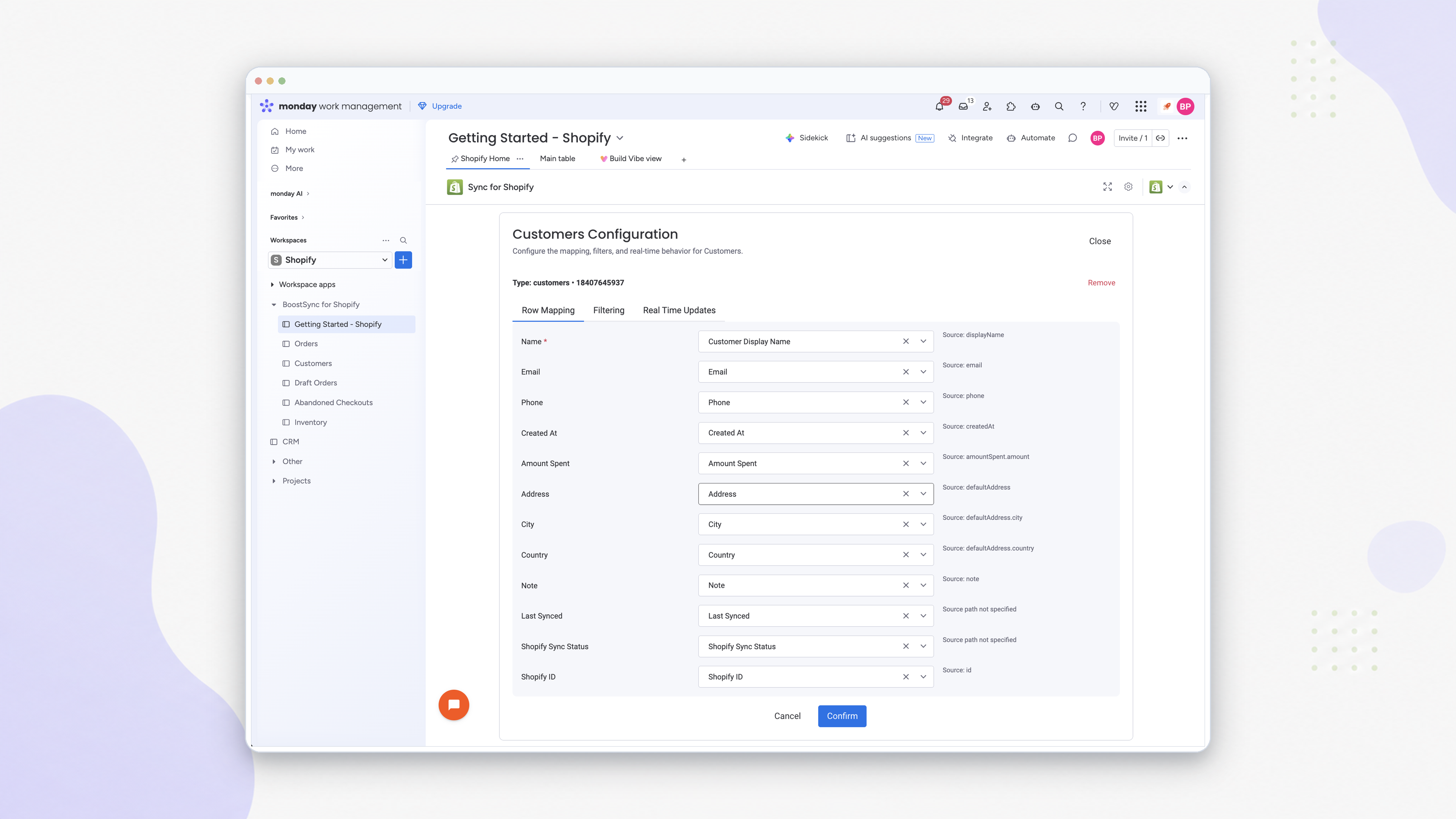The height and width of the screenshot is (819, 1456).
Task: Click the red Remove link
Action: pos(1101,283)
